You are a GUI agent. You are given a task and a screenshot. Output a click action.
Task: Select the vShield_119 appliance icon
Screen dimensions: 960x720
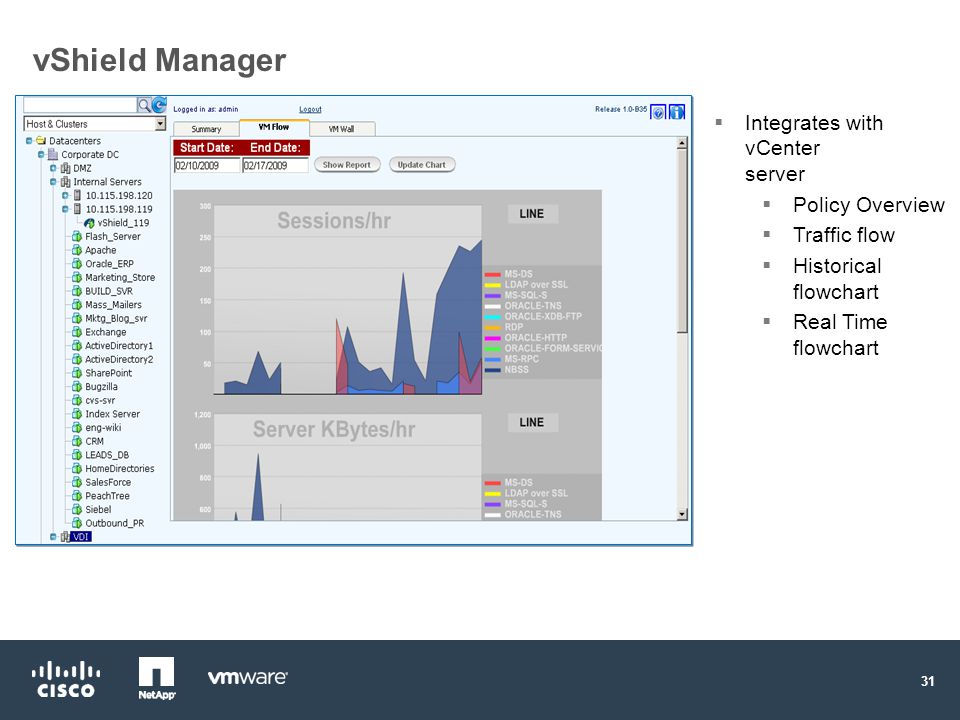pyautogui.click(x=89, y=223)
